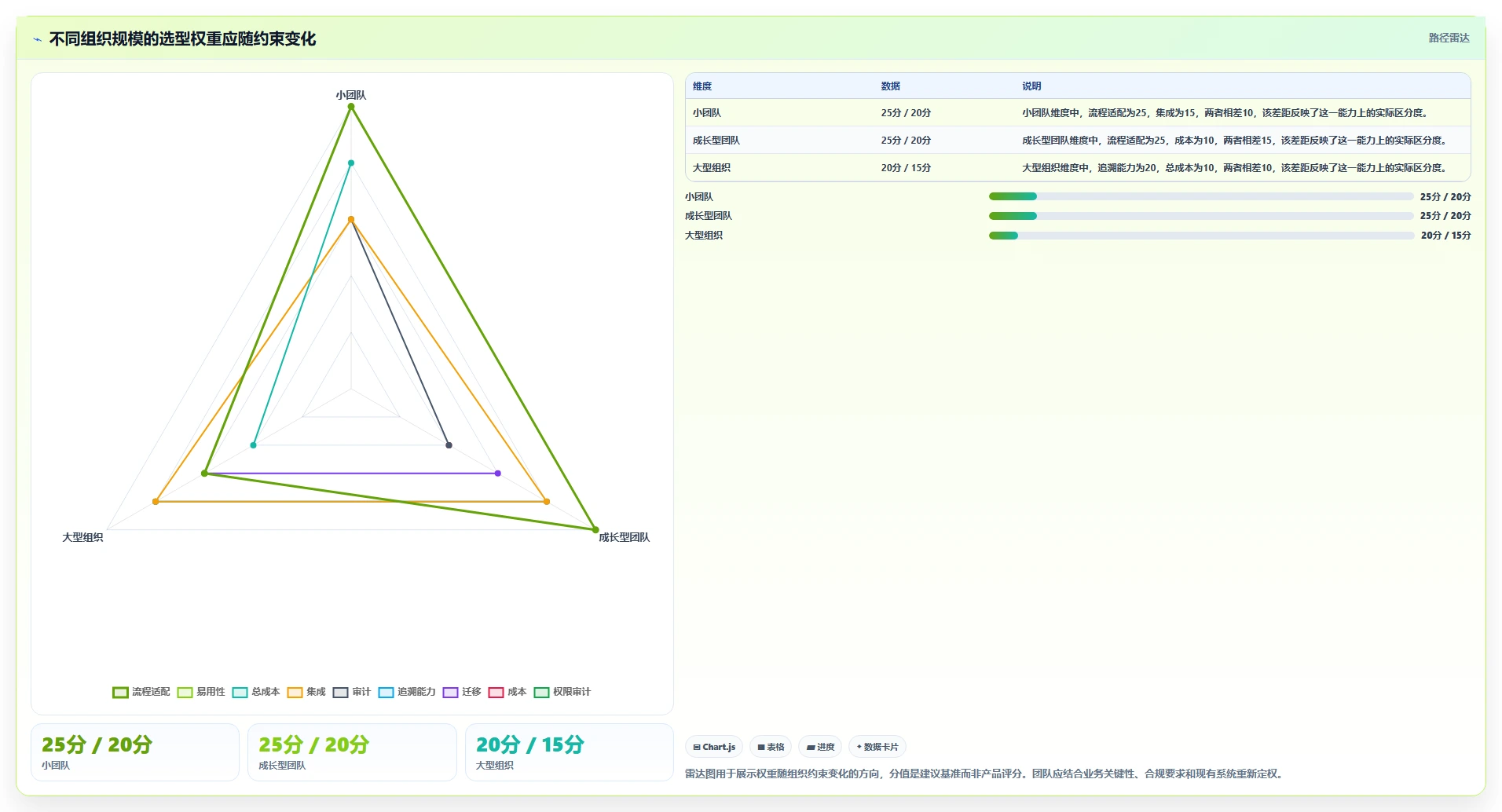Screen dimensions: 1502x812
Task: Click the 成长型团队 label beside its progress bar
Action: (x=709, y=216)
